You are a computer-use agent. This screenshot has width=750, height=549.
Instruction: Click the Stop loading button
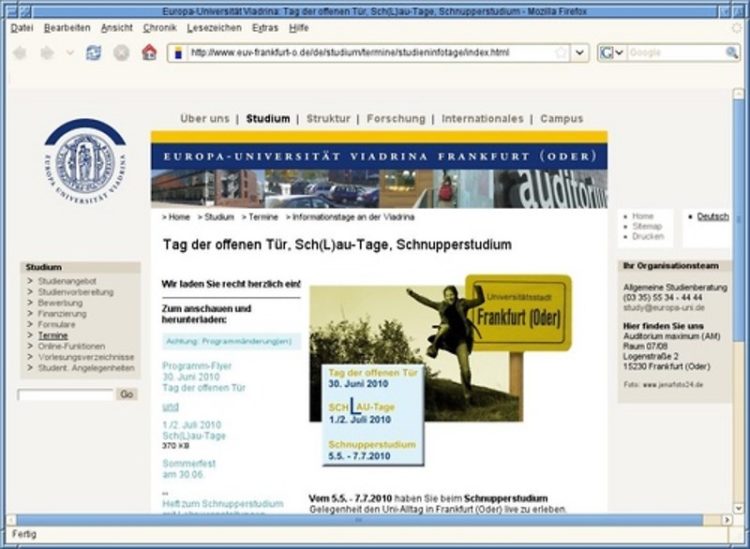point(121,53)
